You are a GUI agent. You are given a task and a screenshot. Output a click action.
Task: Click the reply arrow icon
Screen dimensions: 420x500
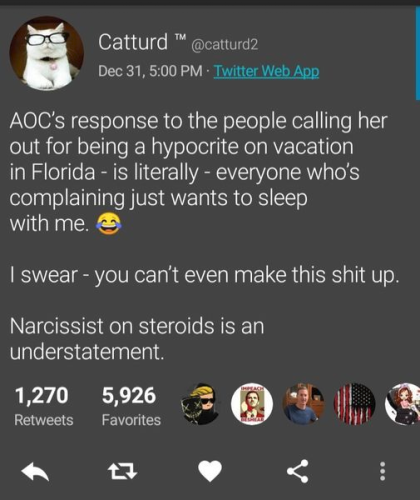tap(35, 472)
